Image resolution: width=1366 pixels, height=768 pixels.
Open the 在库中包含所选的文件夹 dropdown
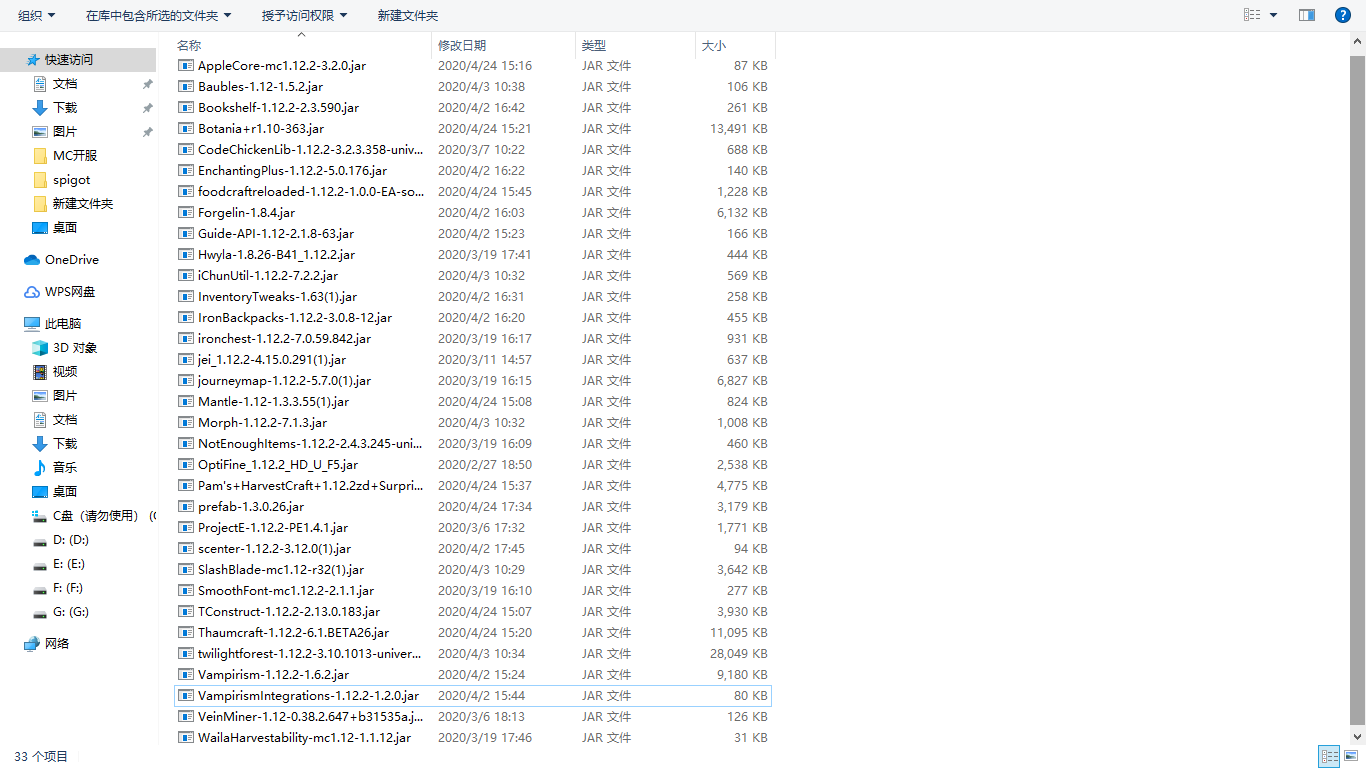pos(158,15)
